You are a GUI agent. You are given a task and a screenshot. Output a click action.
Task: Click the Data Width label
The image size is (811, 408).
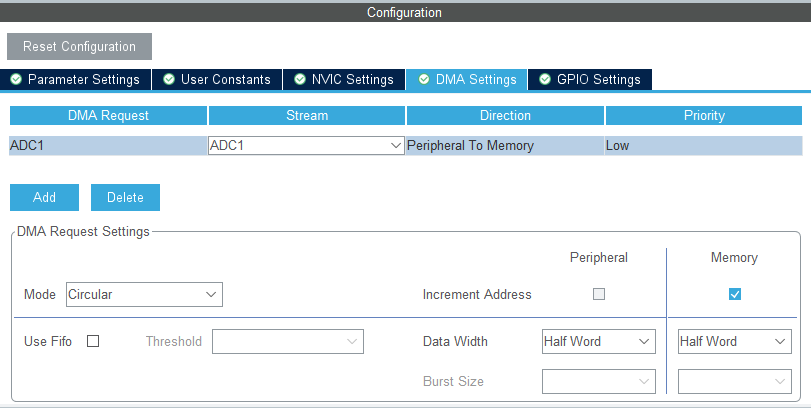coord(455,341)
